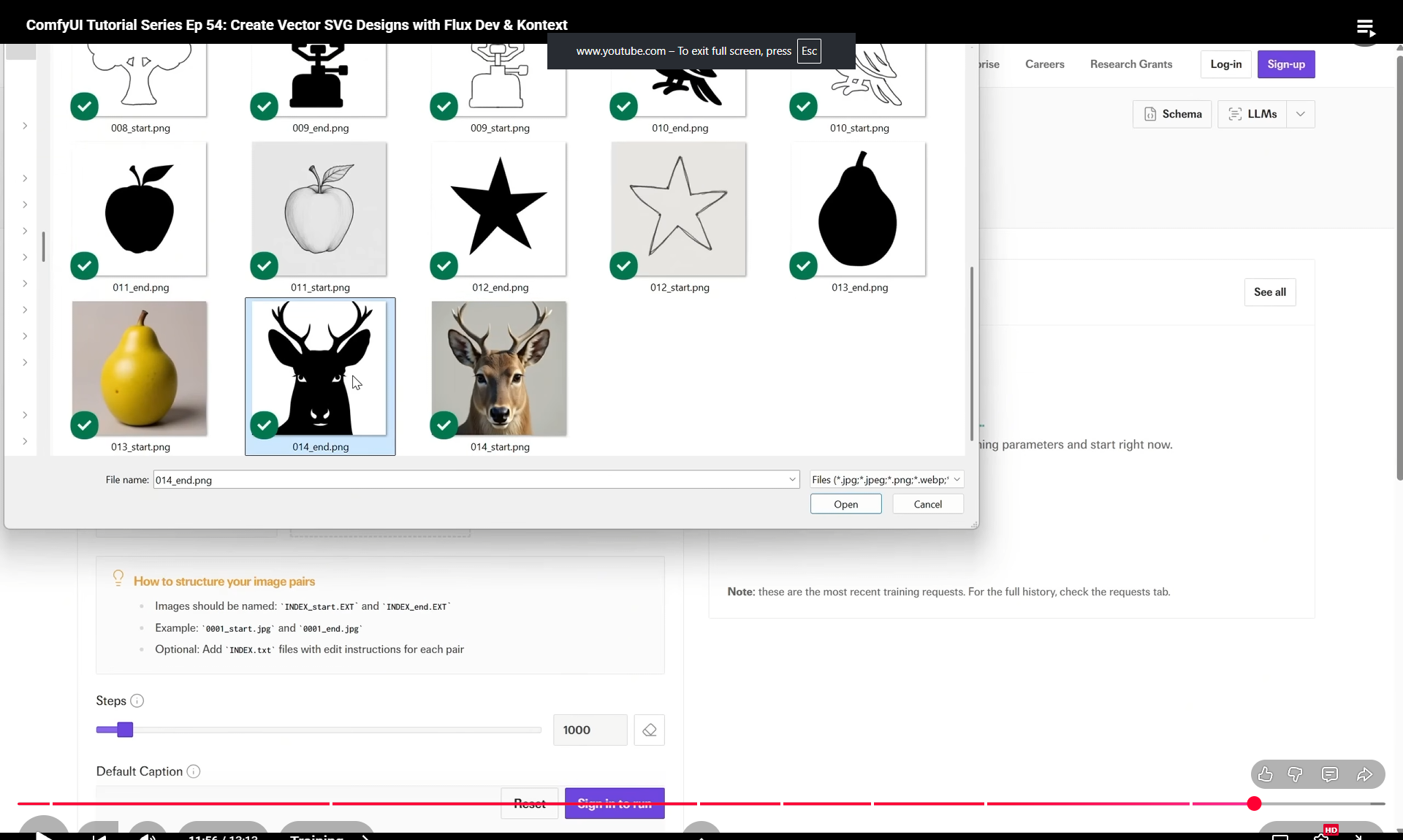1403x840 pixels.
Task: Click the info icon beside Default Caption
Action: pos(194,771)
